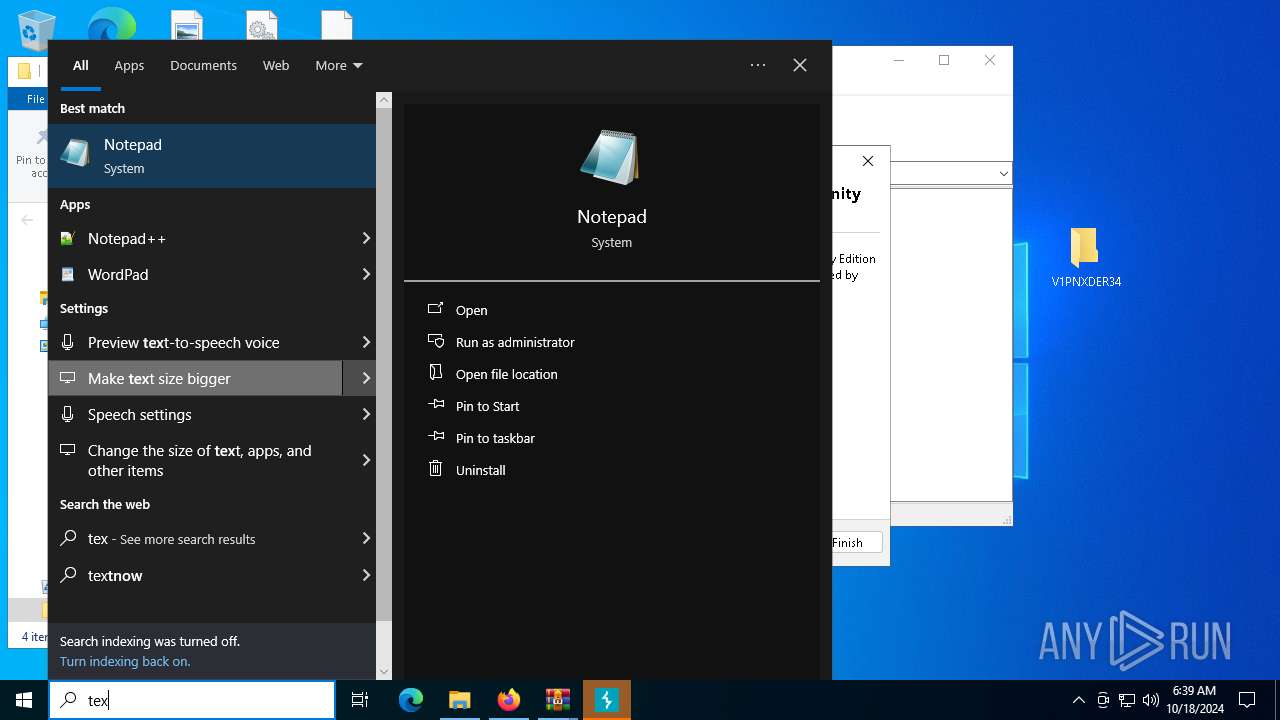Open Preview text-to-speech voice setting
Screen dimensions: 1280x720
click(x=195, y=342)
